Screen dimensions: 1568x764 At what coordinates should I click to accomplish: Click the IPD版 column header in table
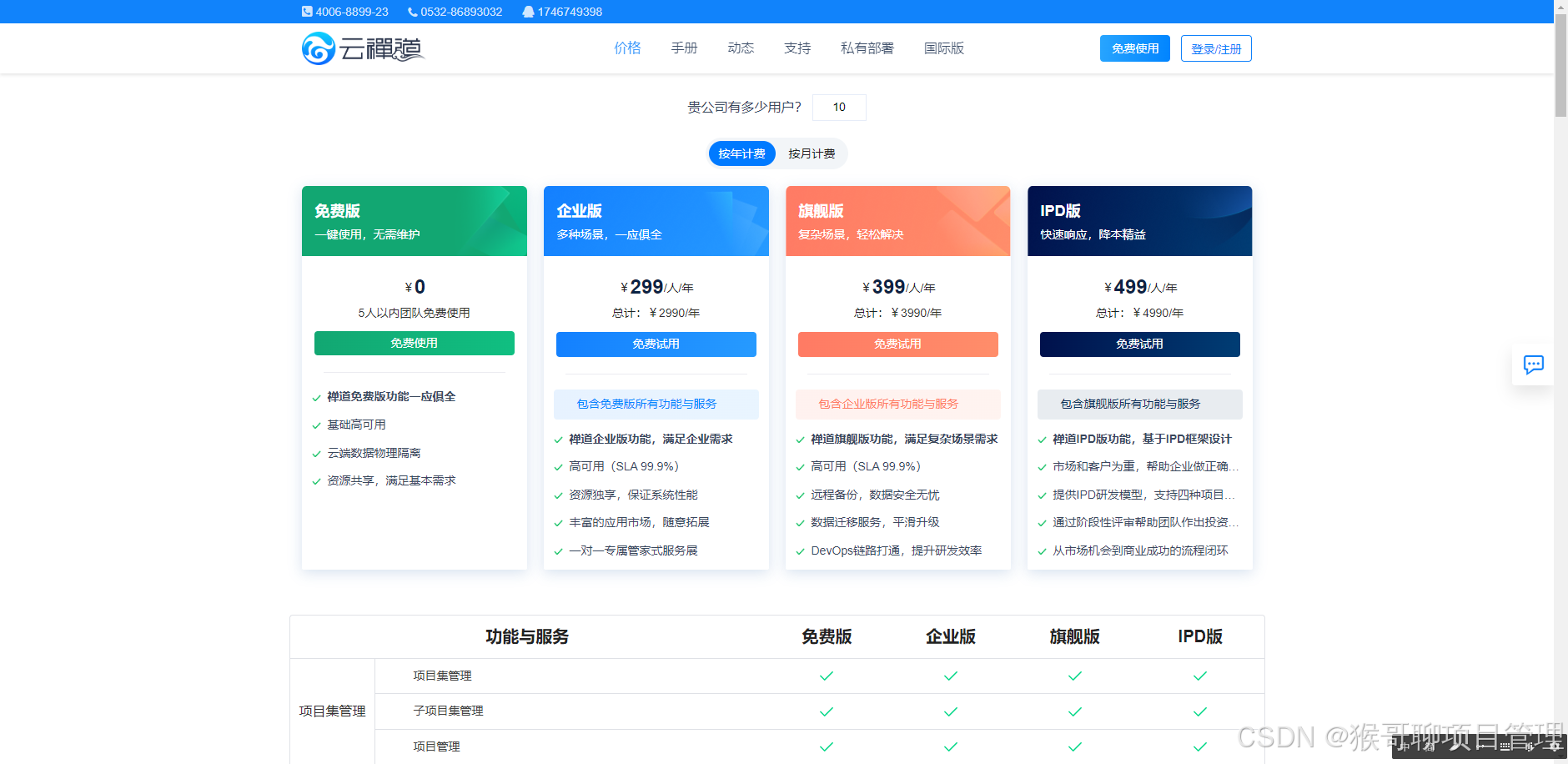tap(1200, 636)
